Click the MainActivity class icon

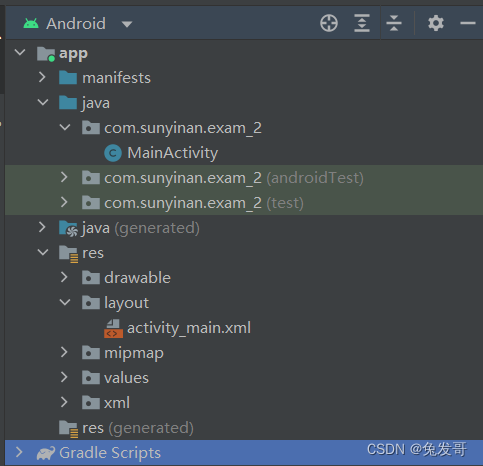[x=113, y=153]
